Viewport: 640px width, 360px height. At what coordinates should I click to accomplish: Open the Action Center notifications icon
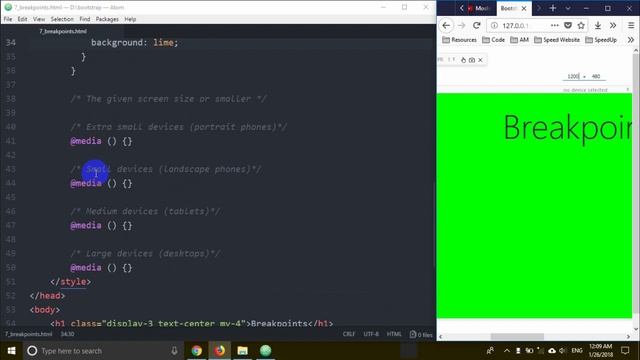click(x=625, y=351)
